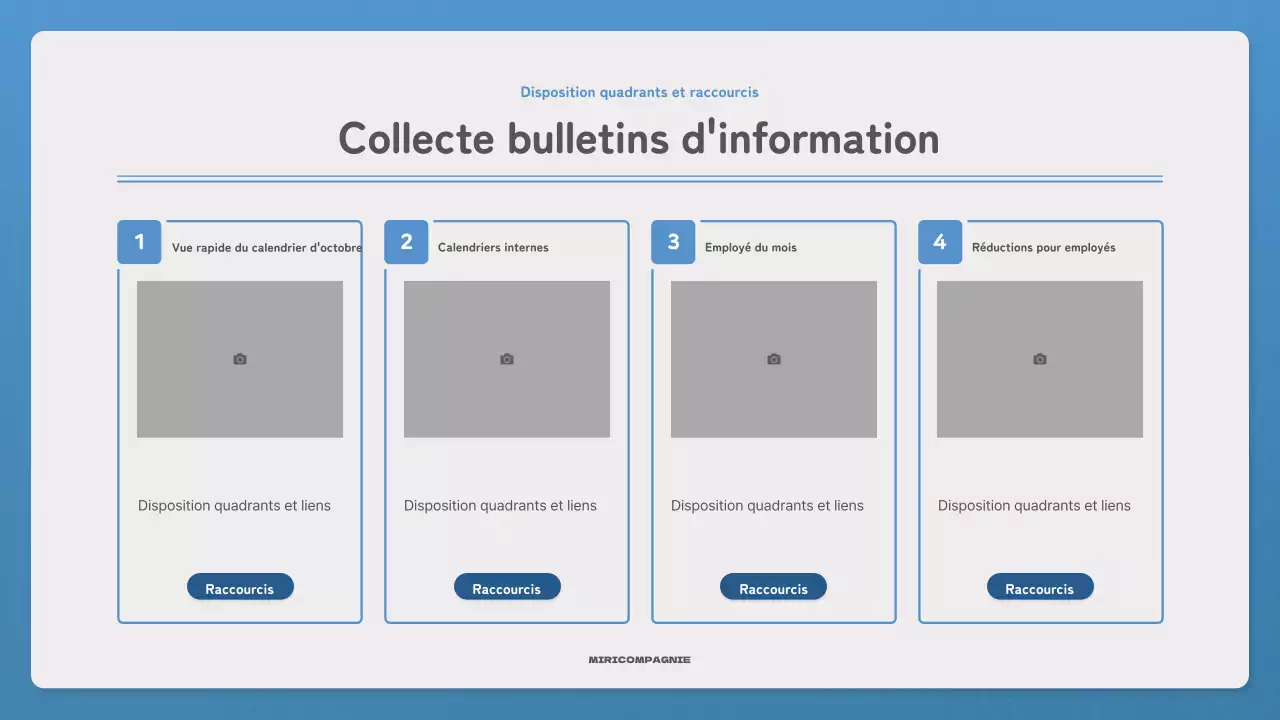1280x720 pixels.
Task: Select the number 4 badge
Action: 939,241
